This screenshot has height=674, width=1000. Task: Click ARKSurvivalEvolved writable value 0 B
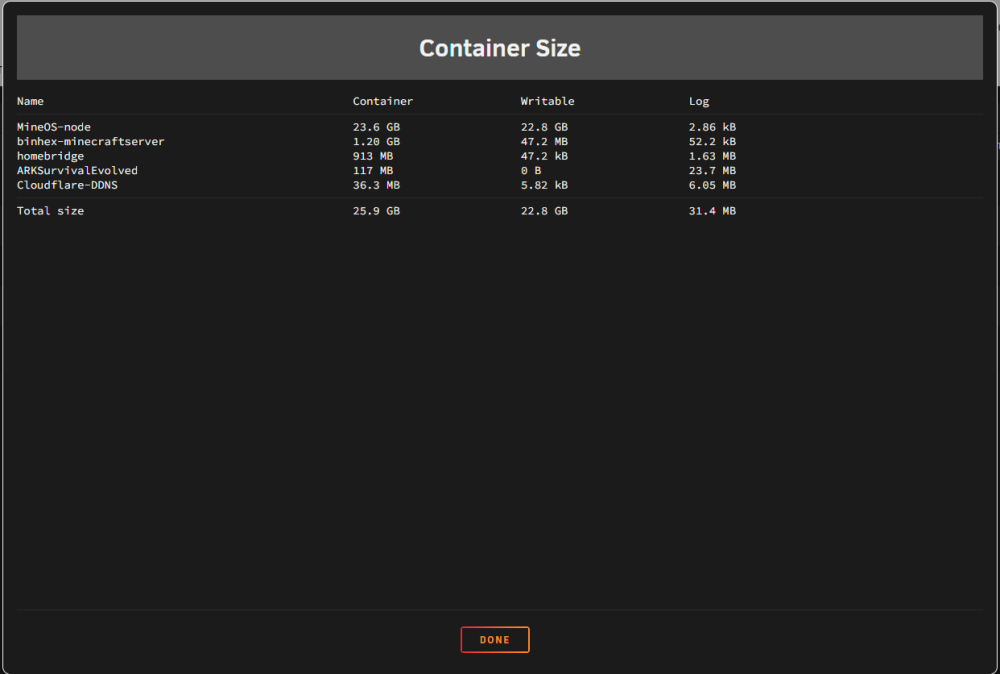(531, 170)
